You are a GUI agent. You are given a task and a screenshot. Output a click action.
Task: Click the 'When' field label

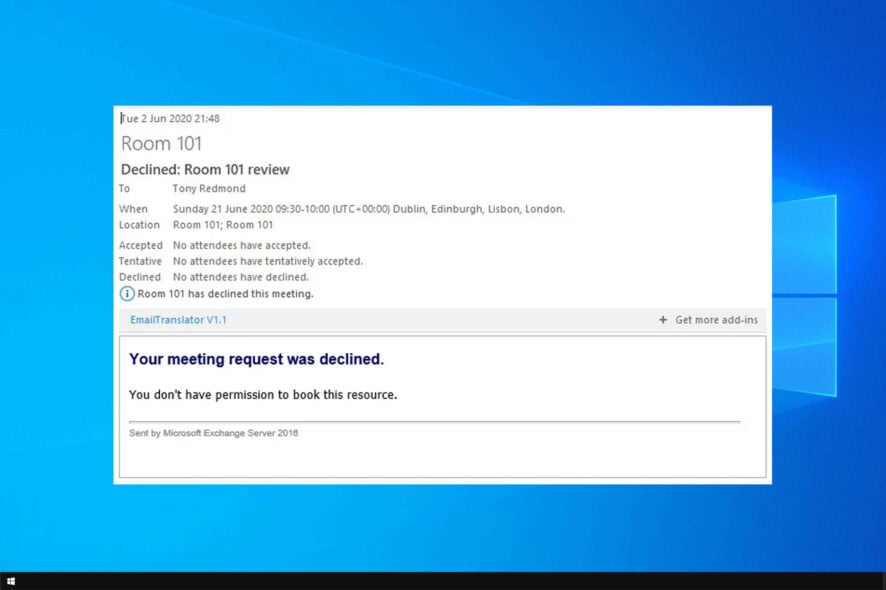click(x=133, y=209)
